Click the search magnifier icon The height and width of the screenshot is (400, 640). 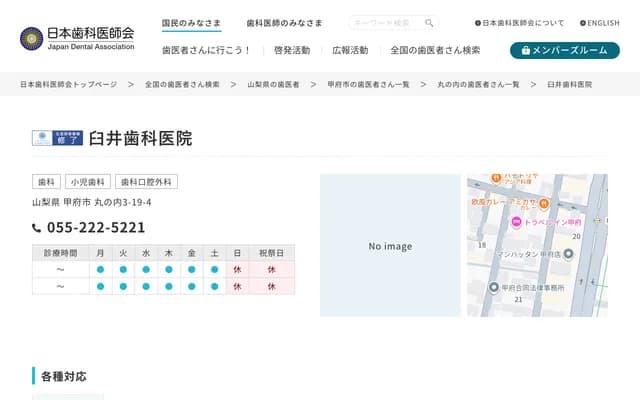[x=429, y=22]
